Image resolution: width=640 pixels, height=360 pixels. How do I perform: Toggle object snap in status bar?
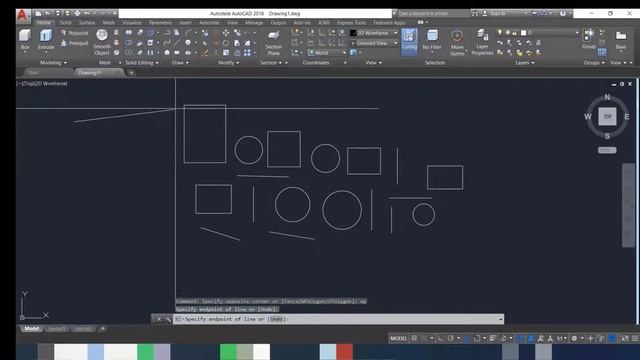(477, 338)
